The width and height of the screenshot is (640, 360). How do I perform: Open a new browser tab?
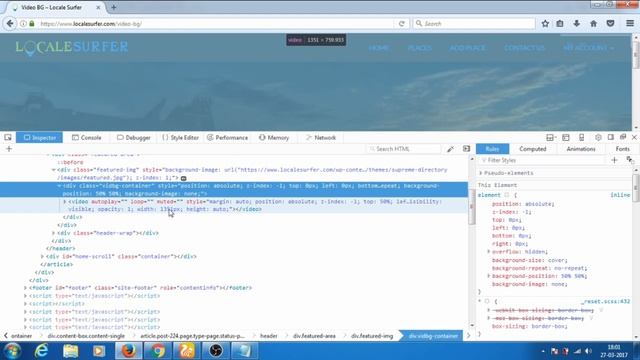[113, 7]
